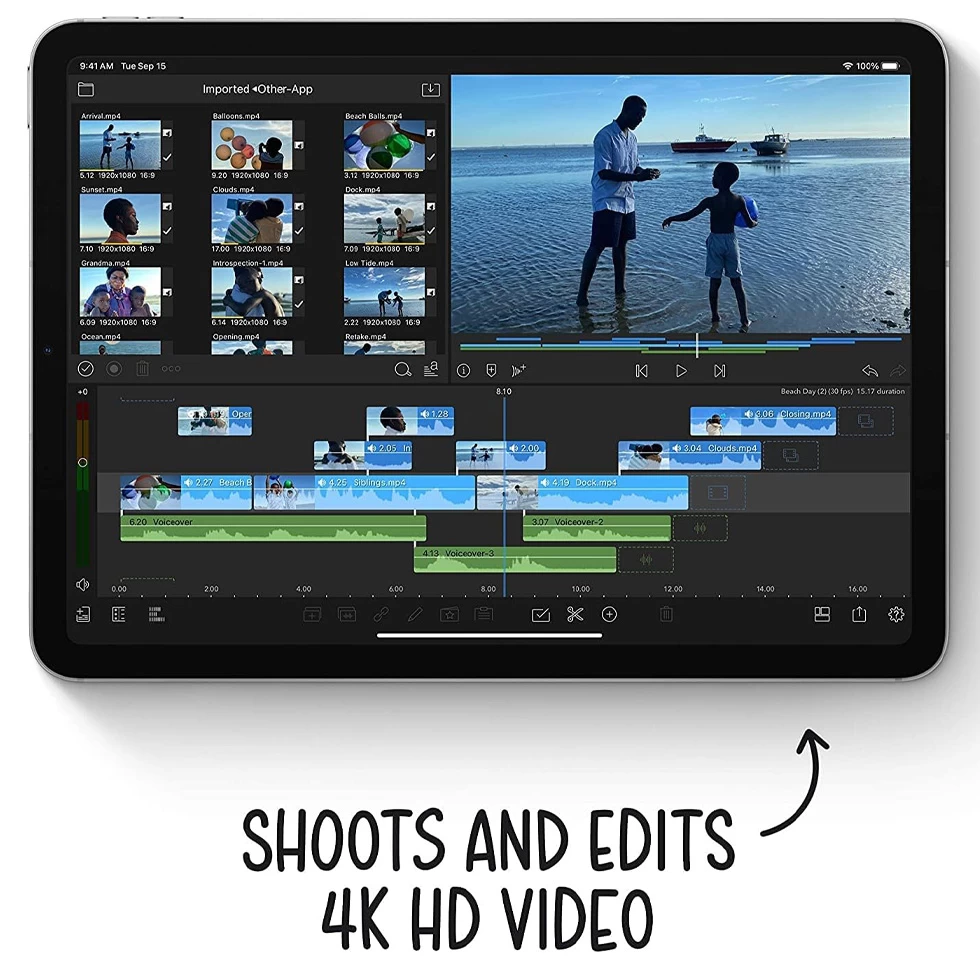Toggle checkmark beside Arrival.mp4
Image resolution: width=980 pixels, height=980 pixels.
pyautogui.click(x=168, y=158)
